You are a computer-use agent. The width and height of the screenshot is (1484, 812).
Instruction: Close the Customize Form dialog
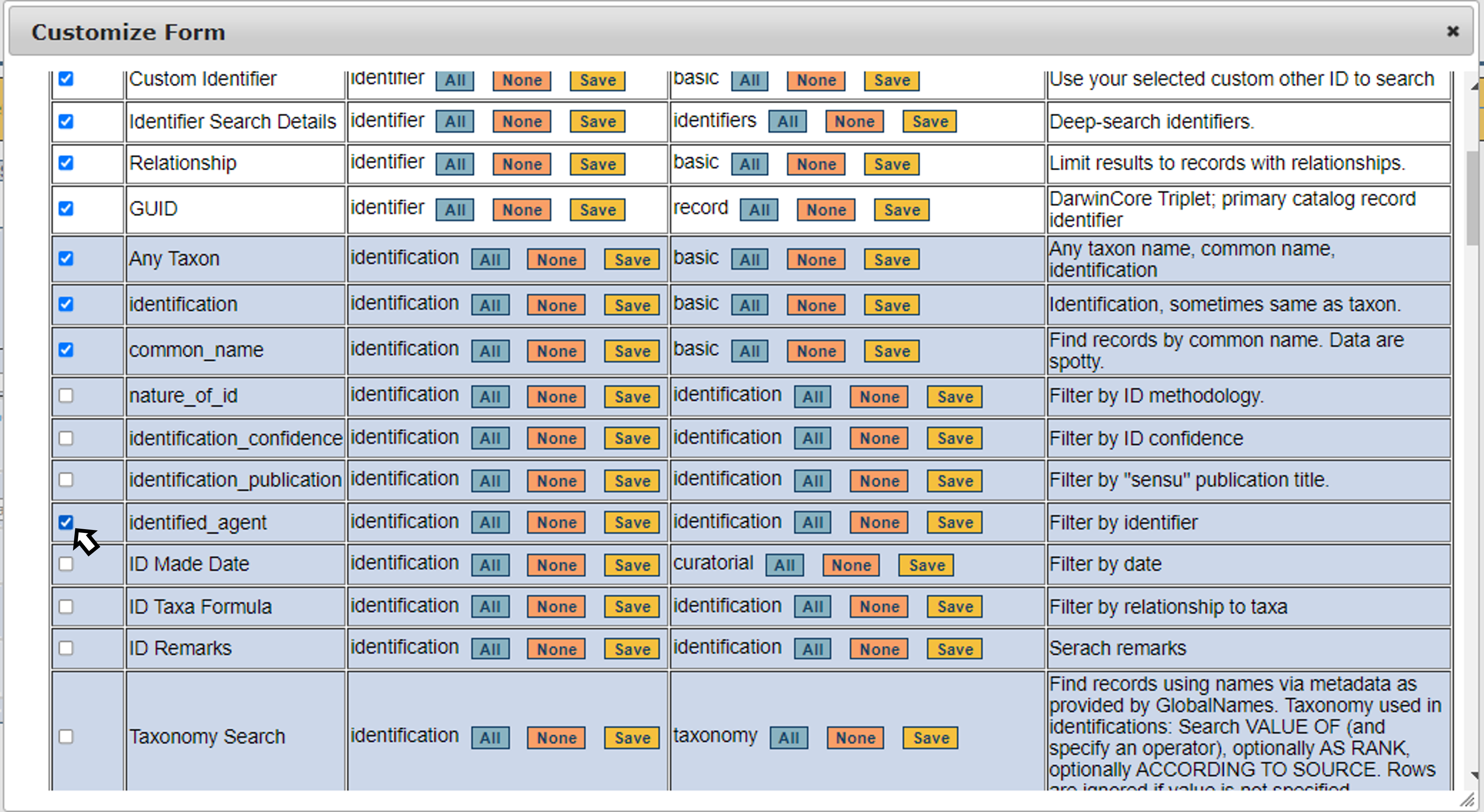click(1452, 31)
